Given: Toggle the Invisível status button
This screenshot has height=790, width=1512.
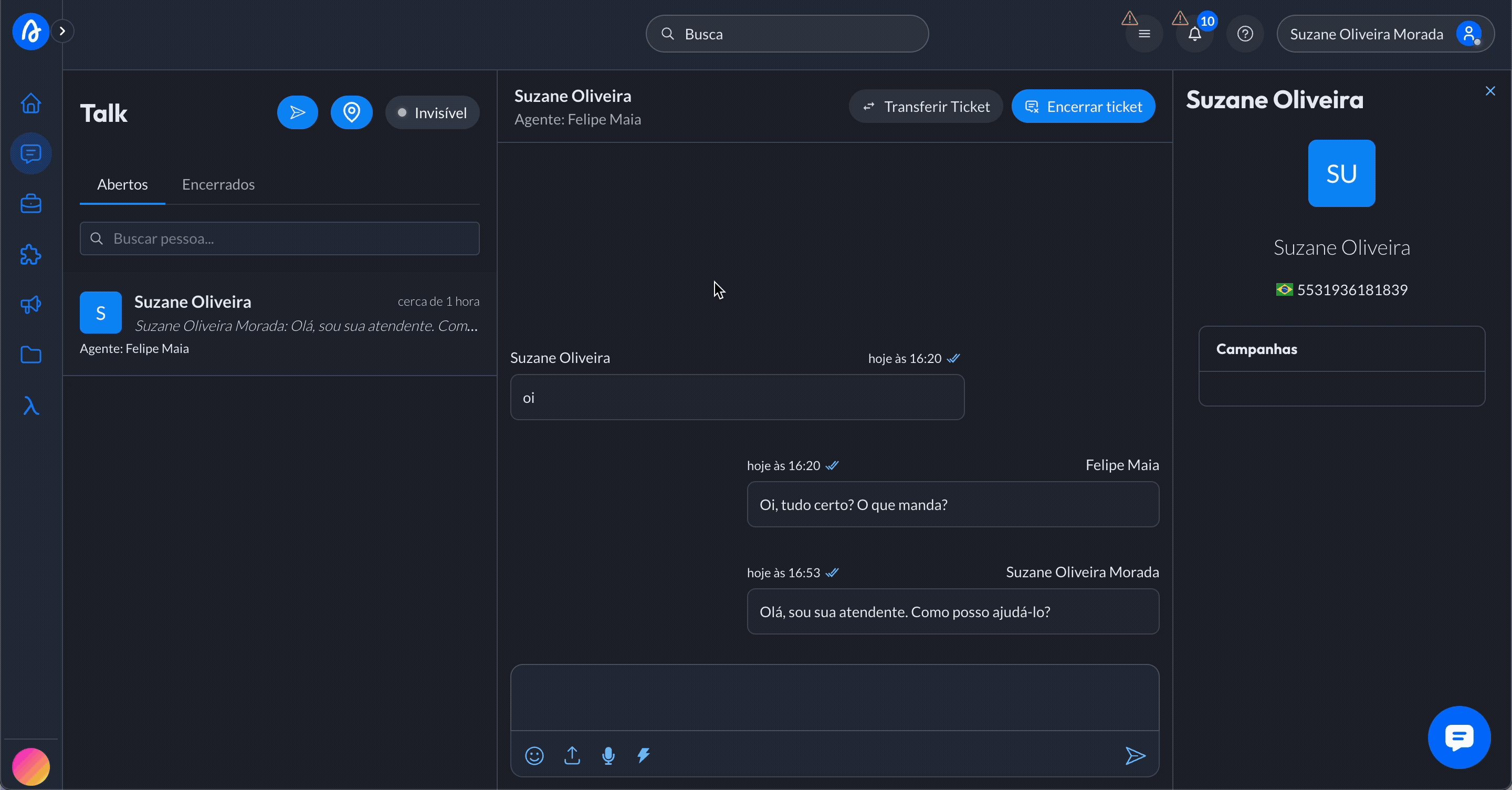Looking at the screenshot, I should point(432,112).
